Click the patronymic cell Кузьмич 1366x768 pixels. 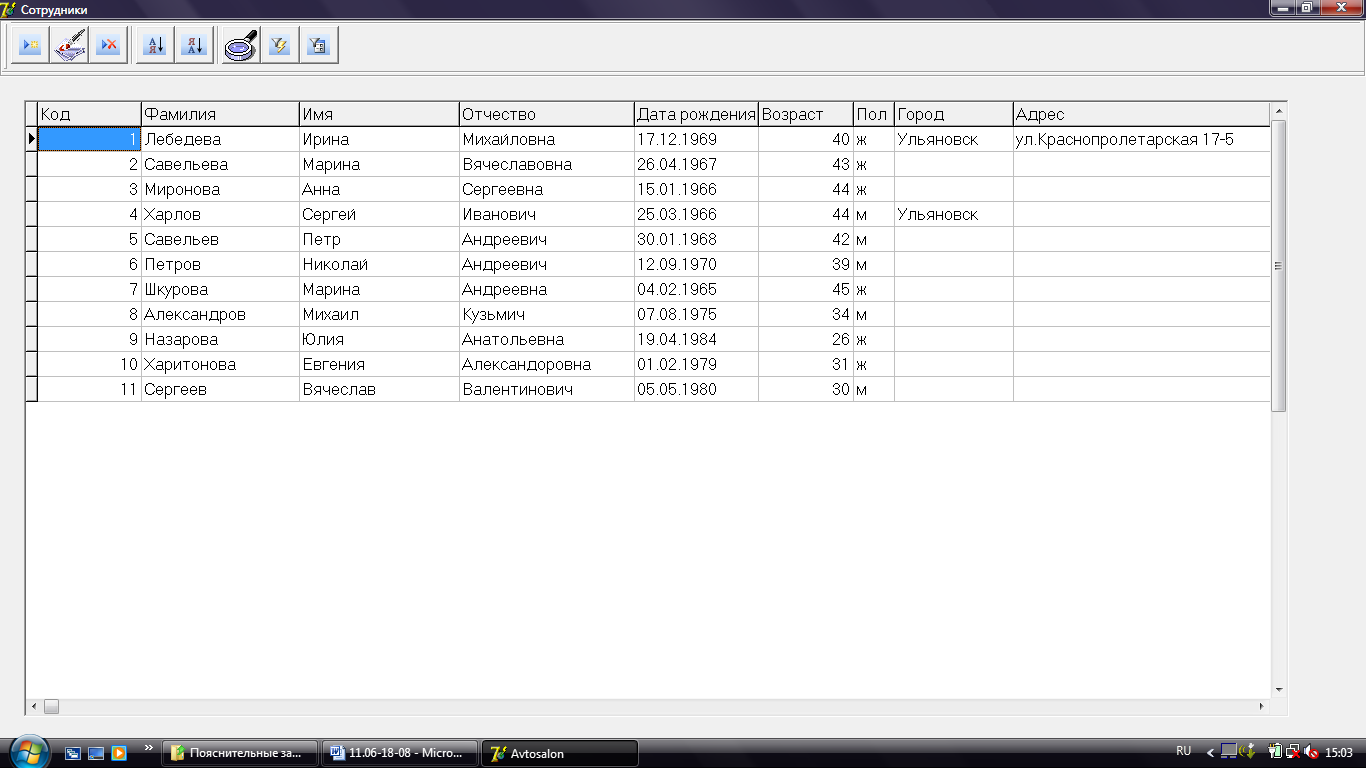(x=547, y=314)
